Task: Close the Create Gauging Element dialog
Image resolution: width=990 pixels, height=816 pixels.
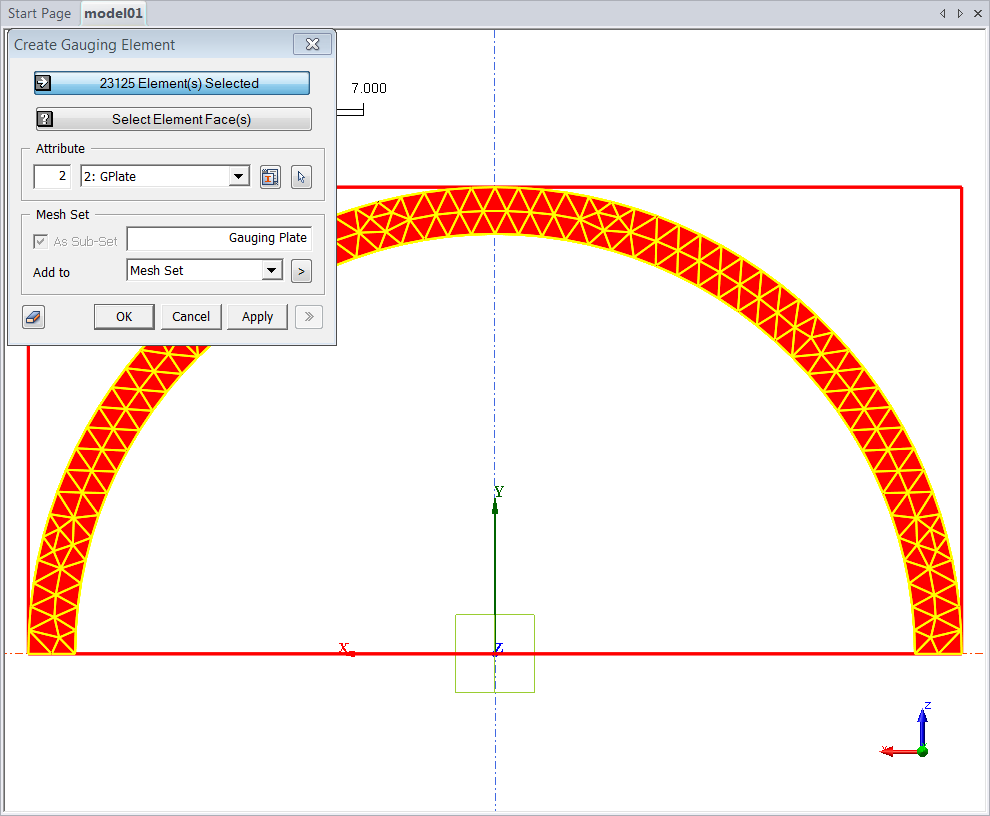Action: (312, 45)
